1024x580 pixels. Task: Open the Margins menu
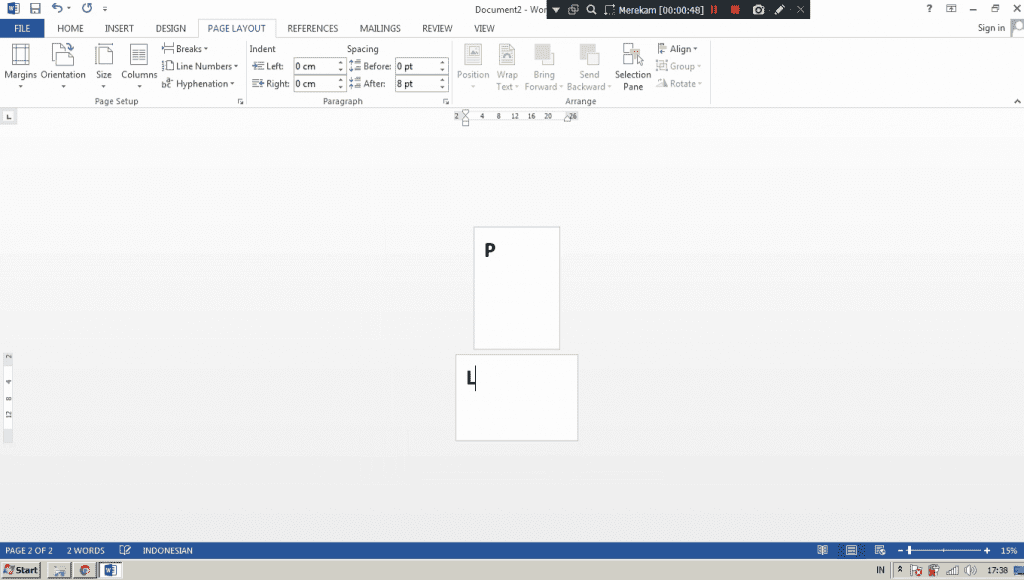[20, 65]
